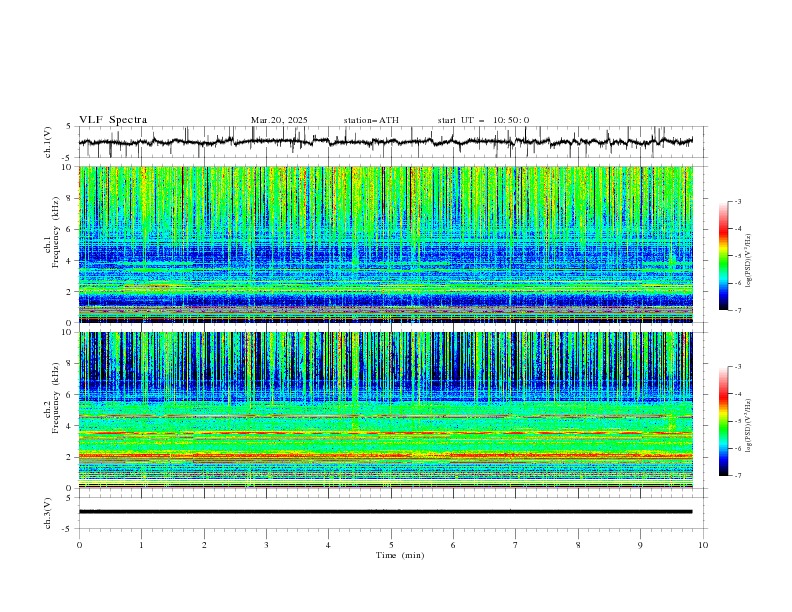Click the time axis tick label "10"
Viewport: 792px width, 612px height.
(x=703, y=545)
